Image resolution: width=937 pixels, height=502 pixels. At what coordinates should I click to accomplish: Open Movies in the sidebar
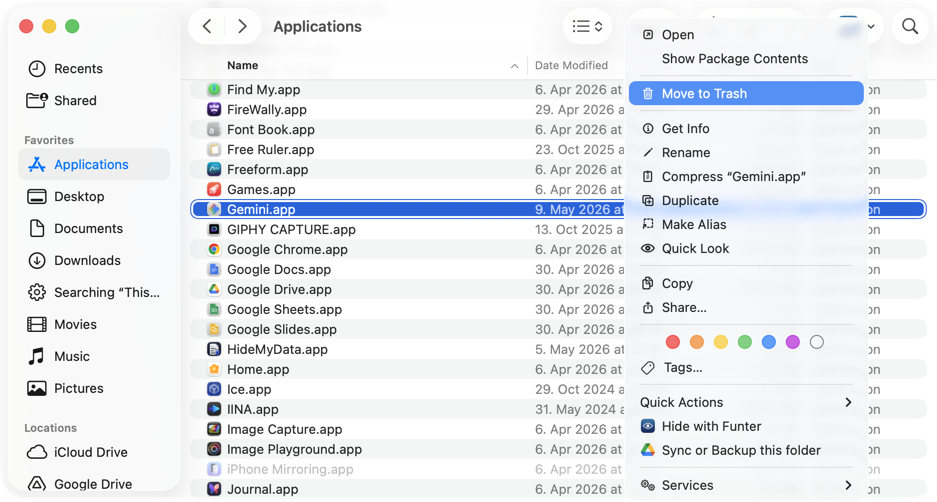(94, 325)
